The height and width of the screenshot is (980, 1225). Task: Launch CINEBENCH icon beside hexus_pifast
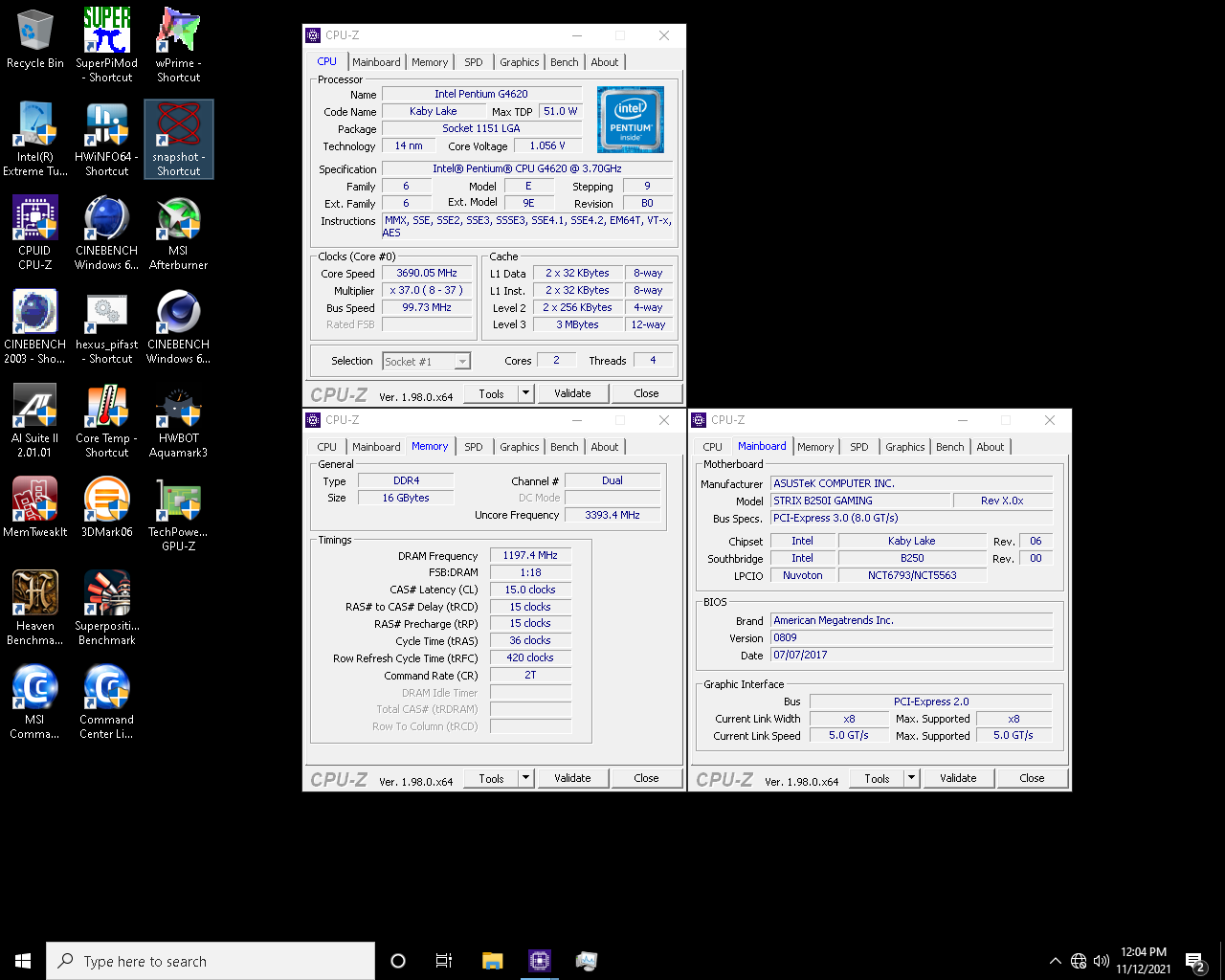(x=179, y=326)
